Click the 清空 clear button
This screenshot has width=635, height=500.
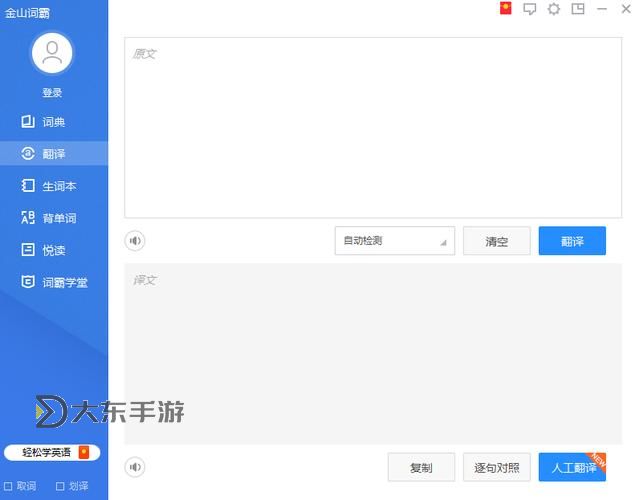point(496,241)
